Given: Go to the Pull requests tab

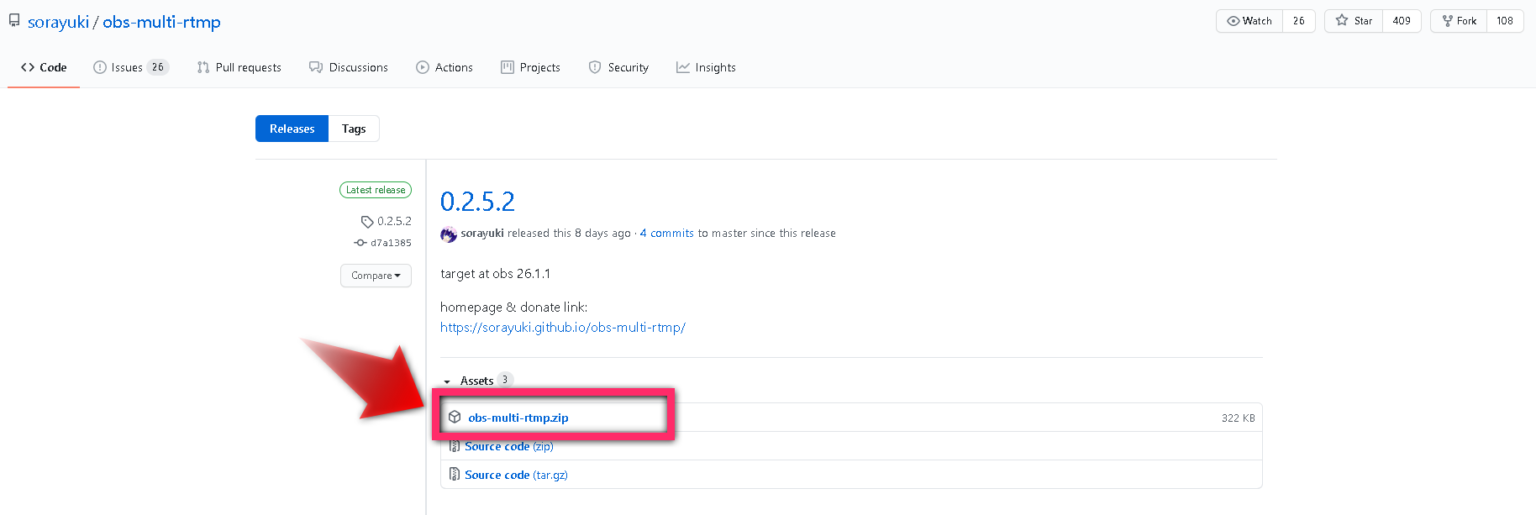Looking at the screenshot, I should point(239,67).
